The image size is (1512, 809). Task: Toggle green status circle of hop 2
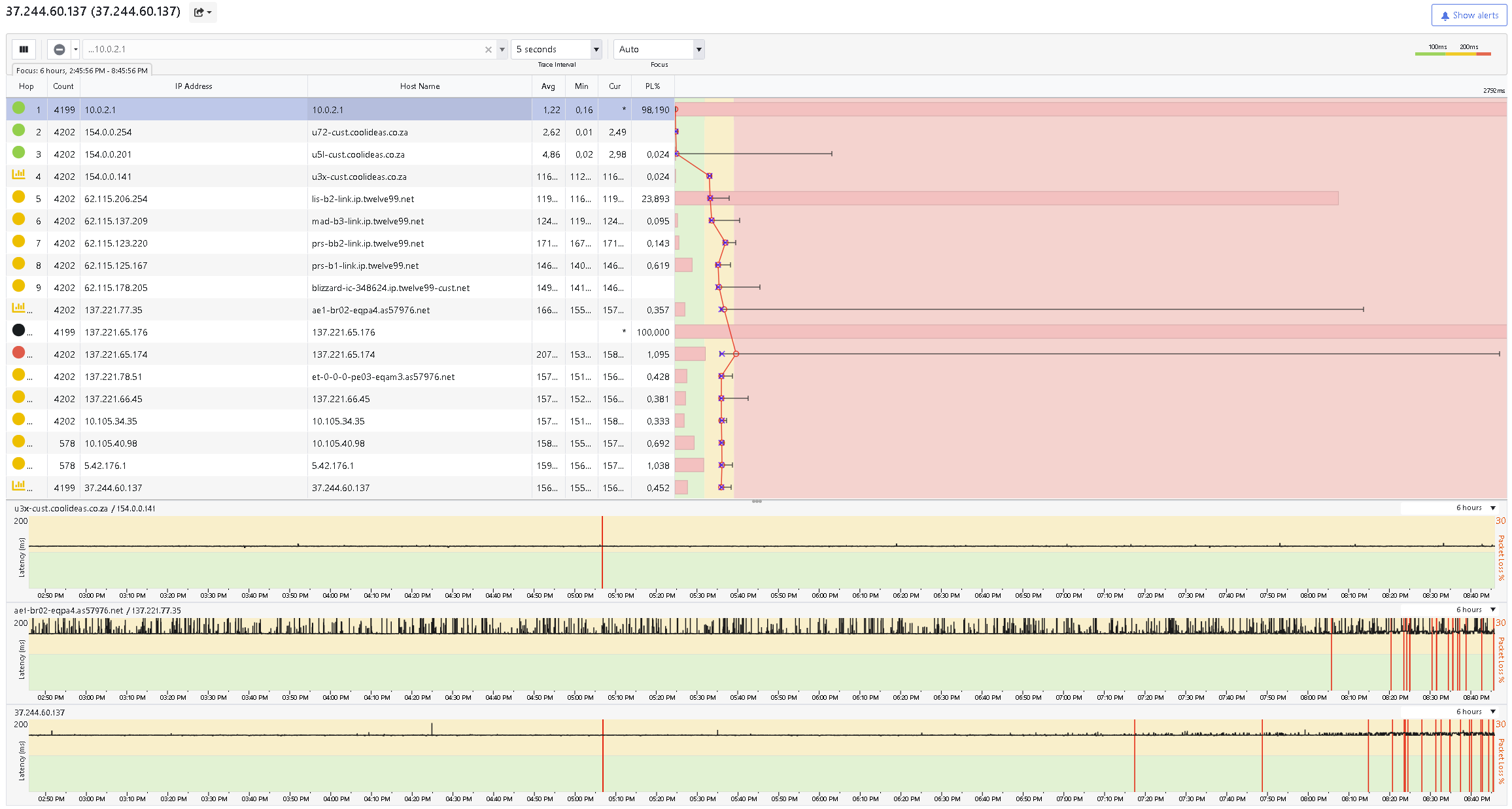click(18, 130)
